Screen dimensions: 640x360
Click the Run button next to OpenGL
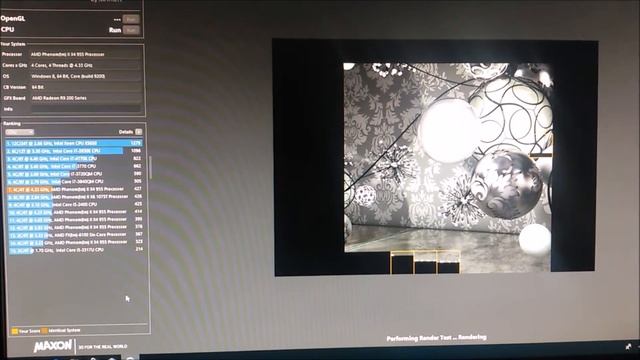click(x=131, y=19)
